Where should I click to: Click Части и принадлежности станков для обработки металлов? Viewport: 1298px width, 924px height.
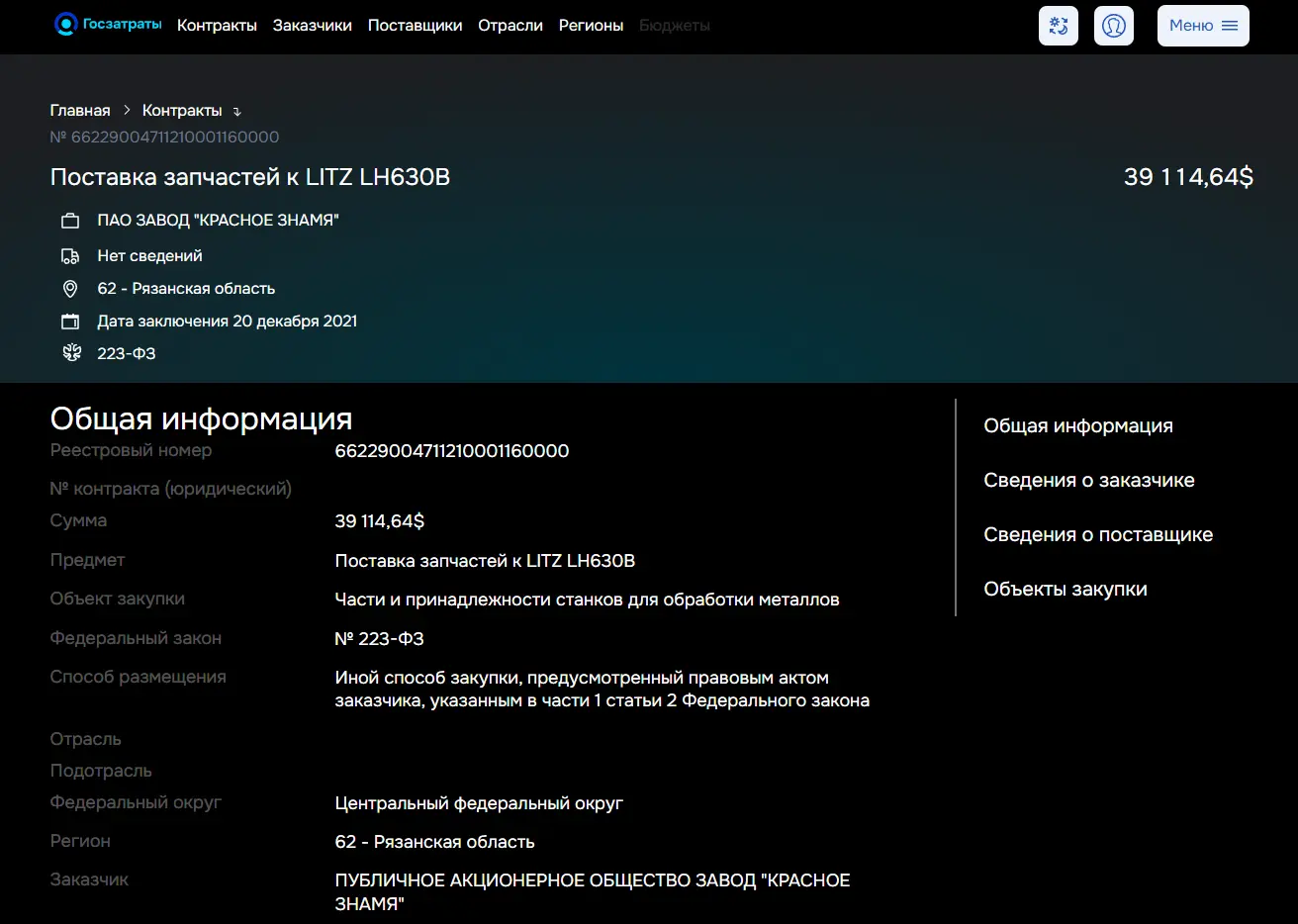point(588,600)
